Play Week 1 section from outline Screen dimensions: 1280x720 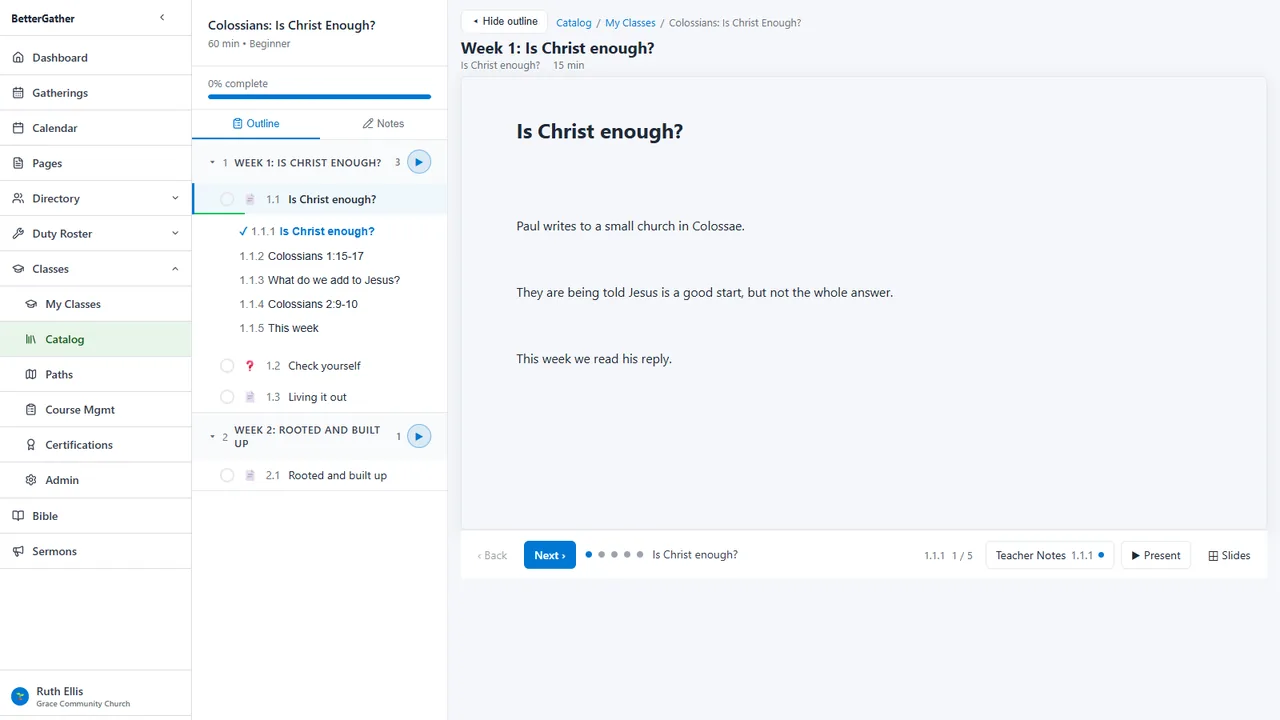click(x=419, y=162)
